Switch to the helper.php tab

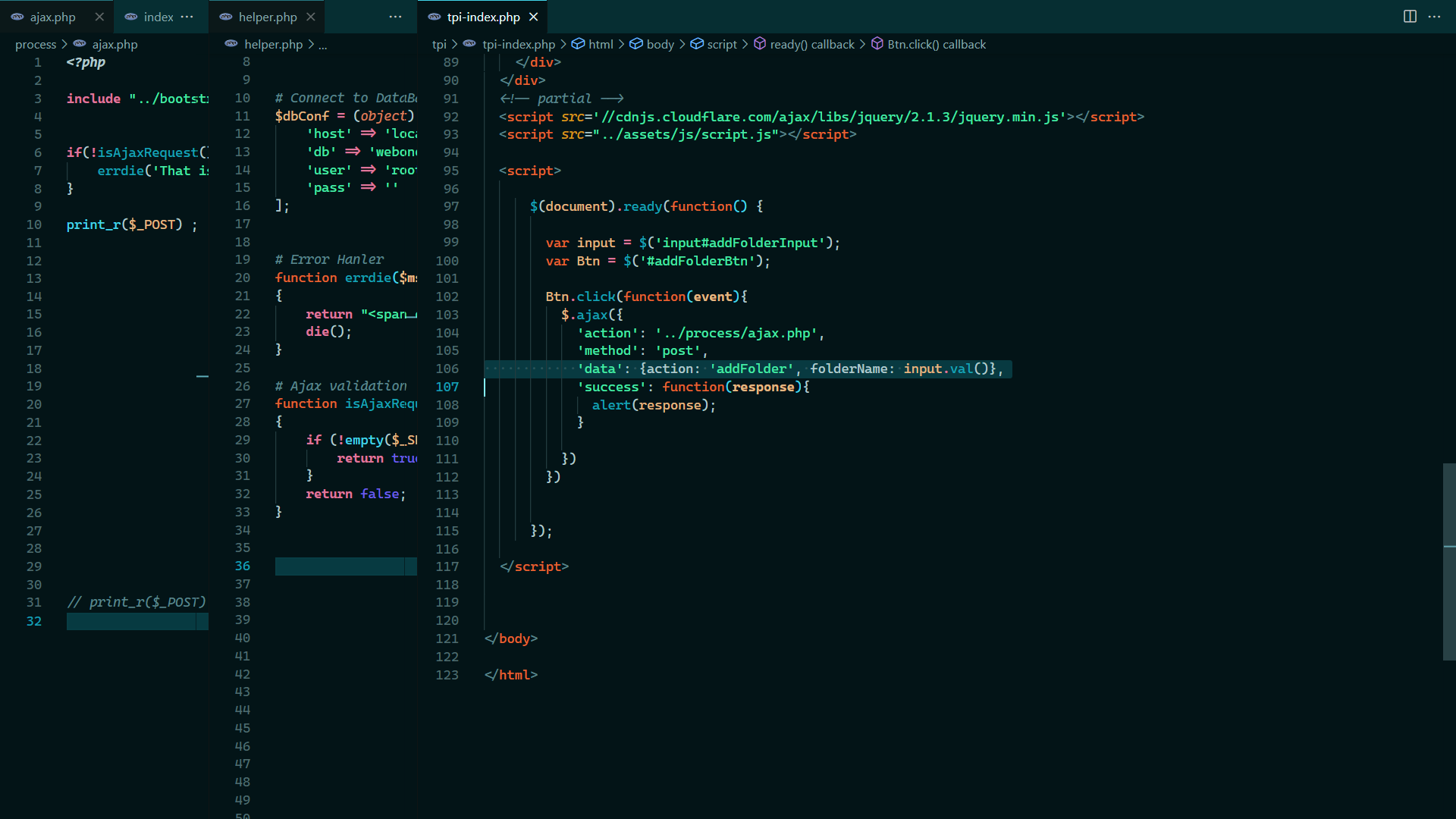[x=268, y=17]
